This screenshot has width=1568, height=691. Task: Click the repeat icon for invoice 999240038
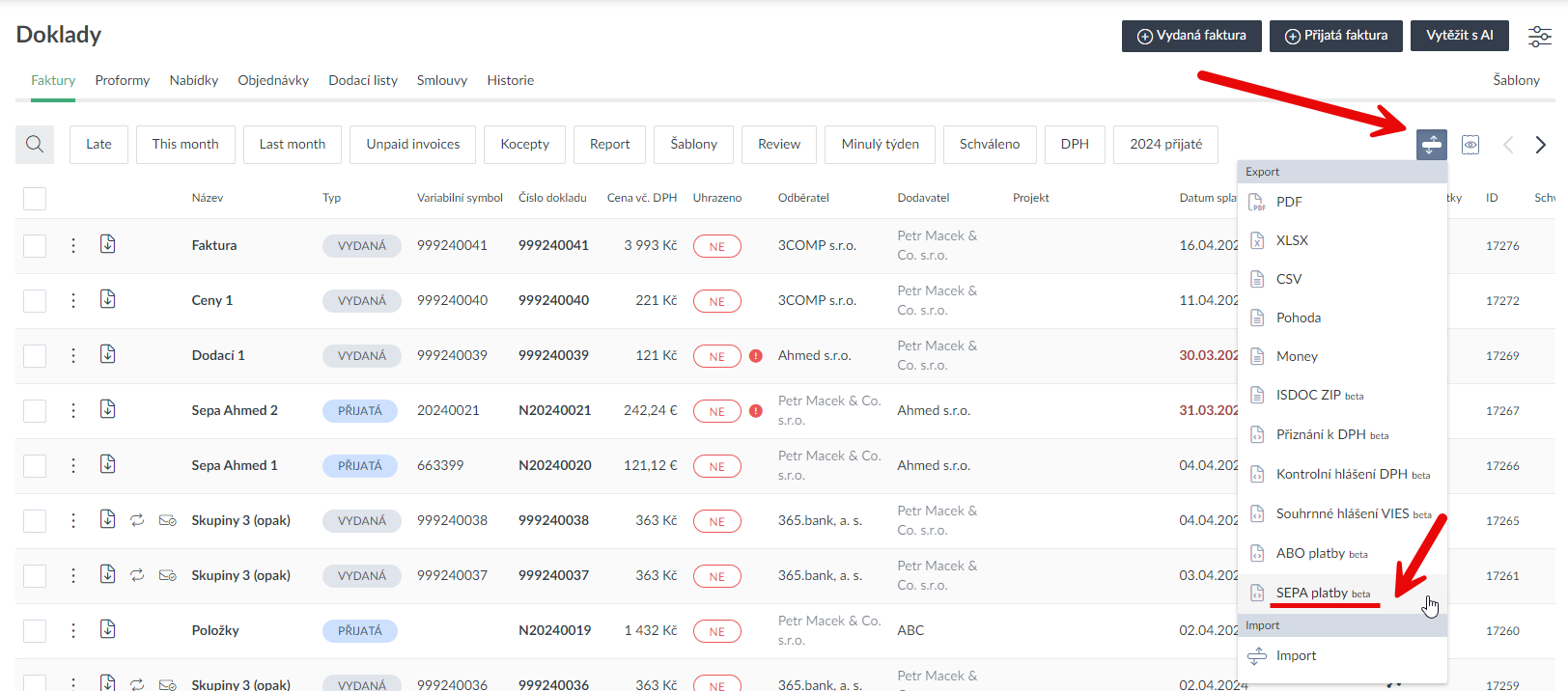click(137, 520)
